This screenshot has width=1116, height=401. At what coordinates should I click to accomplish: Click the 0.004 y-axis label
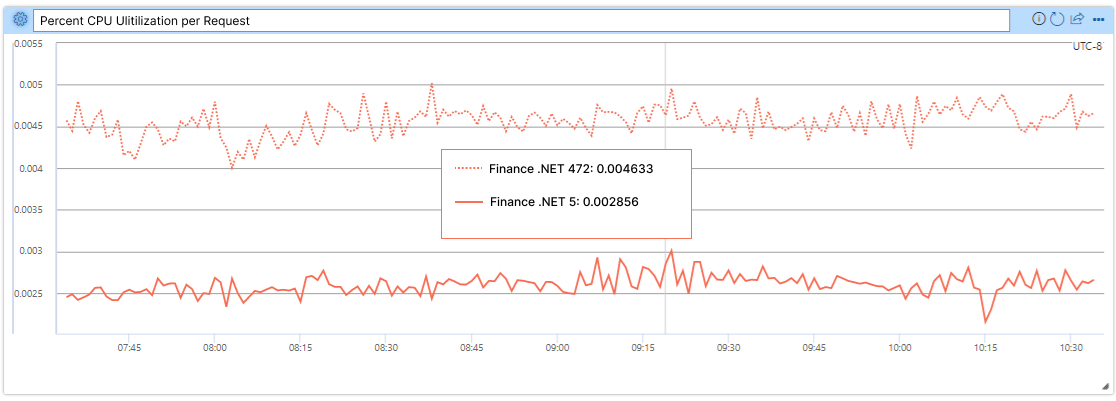pyautogui.click(x=31, y=169)
